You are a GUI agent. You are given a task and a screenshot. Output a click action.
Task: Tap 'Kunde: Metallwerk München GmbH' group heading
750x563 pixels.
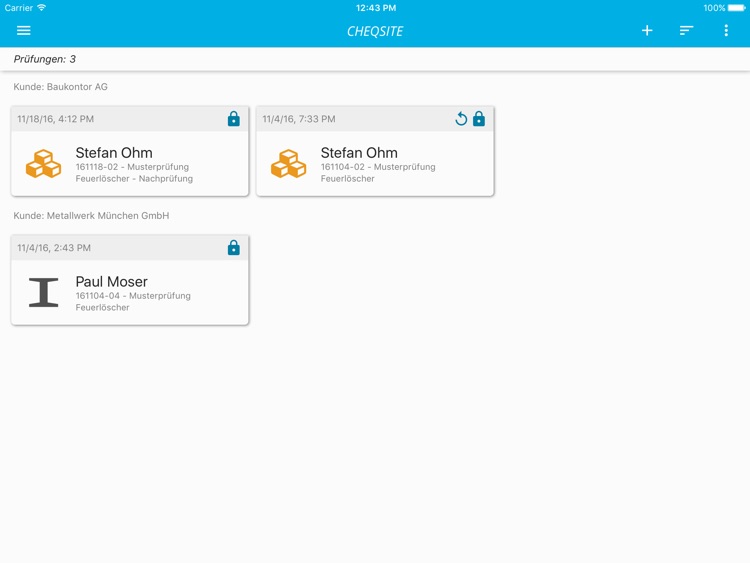(x=91, y=216)
